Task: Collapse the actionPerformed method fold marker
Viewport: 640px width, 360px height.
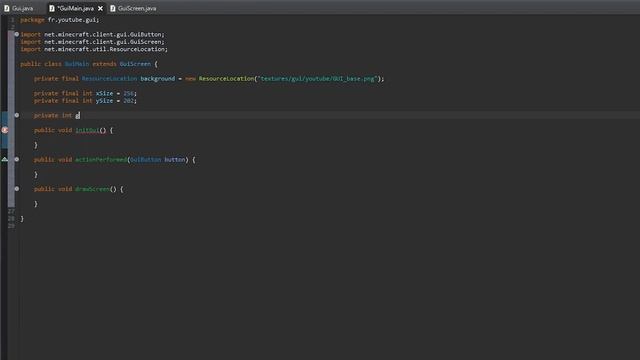Action: tap(17, 159)
